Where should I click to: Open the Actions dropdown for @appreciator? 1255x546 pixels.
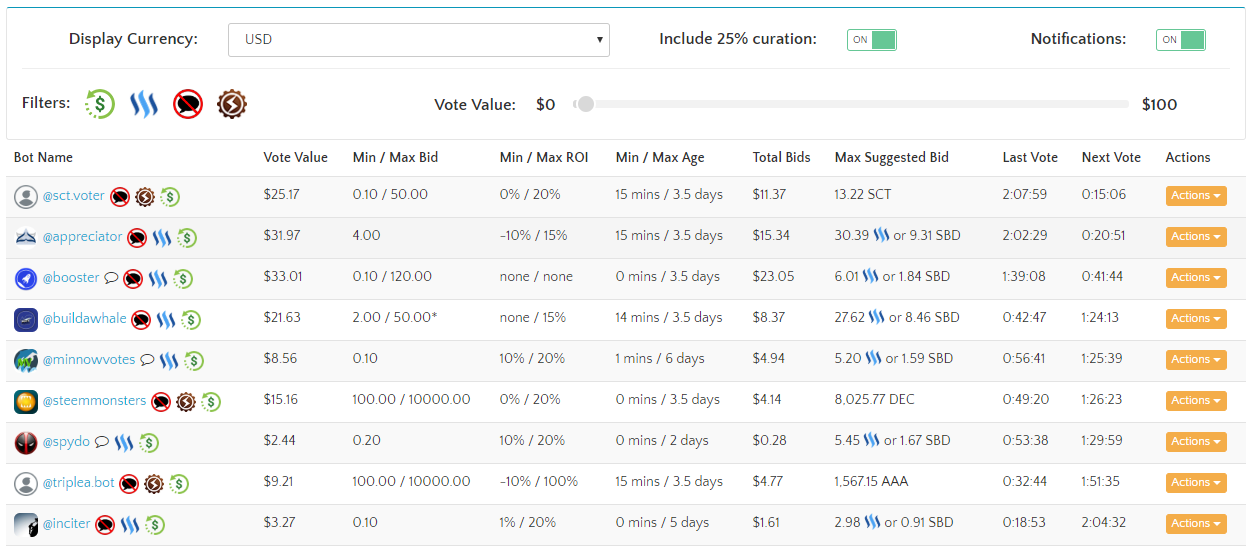tap(1195, 237)
